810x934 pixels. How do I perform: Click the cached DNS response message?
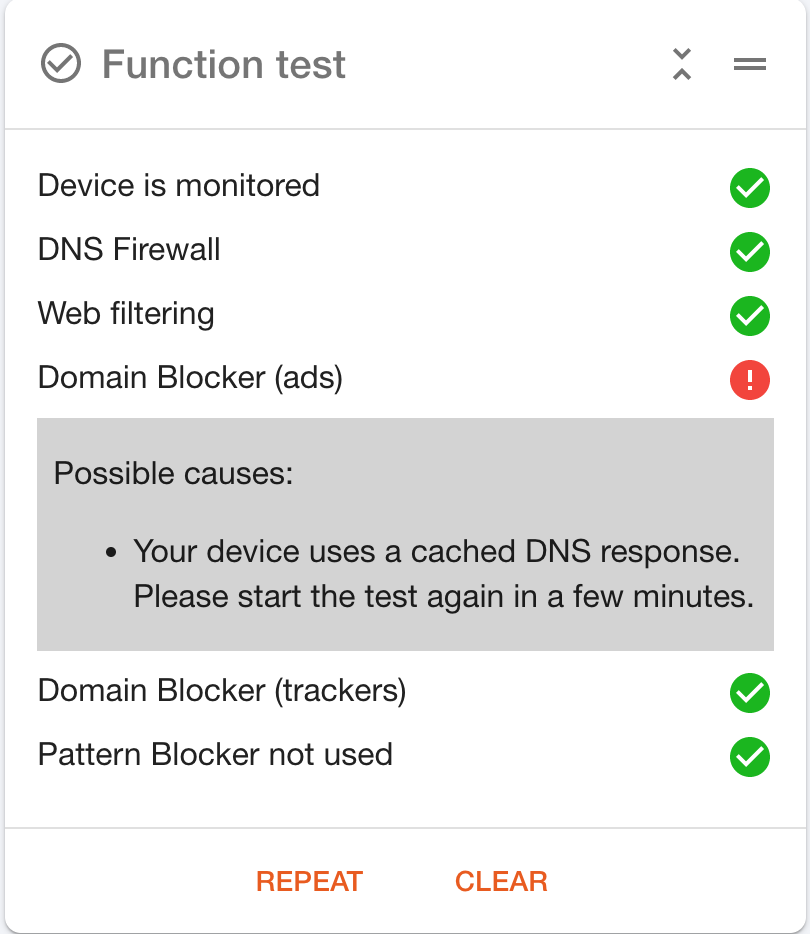(444, 573)
